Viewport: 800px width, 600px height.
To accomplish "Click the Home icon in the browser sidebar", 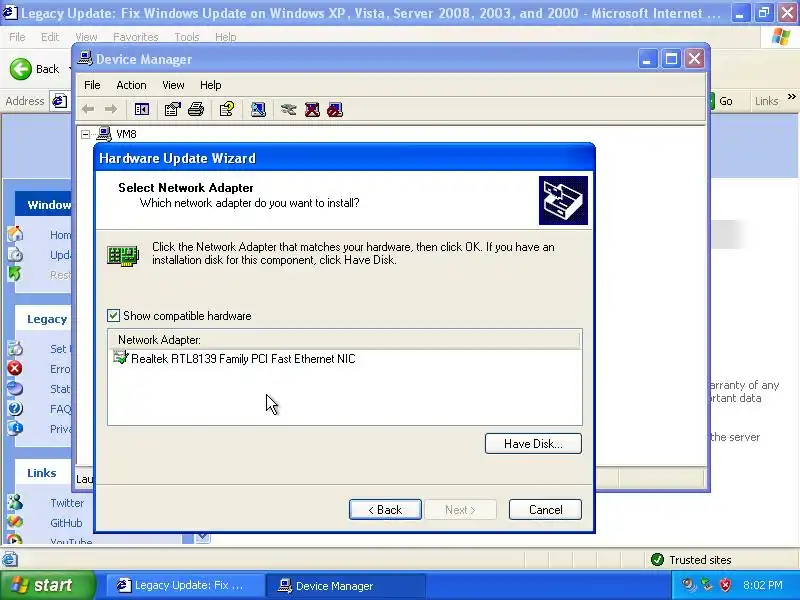I will pyautogui.click(x=15, y=234).
